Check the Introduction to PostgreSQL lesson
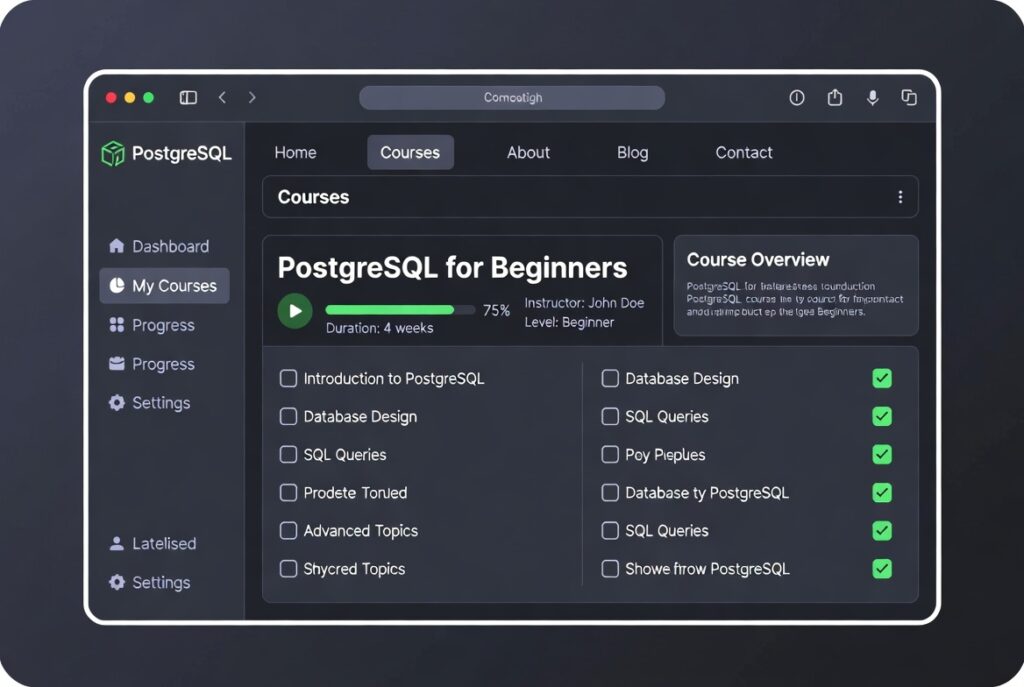The height and width of the screenshot is (687, 1024). coord(288,379)
